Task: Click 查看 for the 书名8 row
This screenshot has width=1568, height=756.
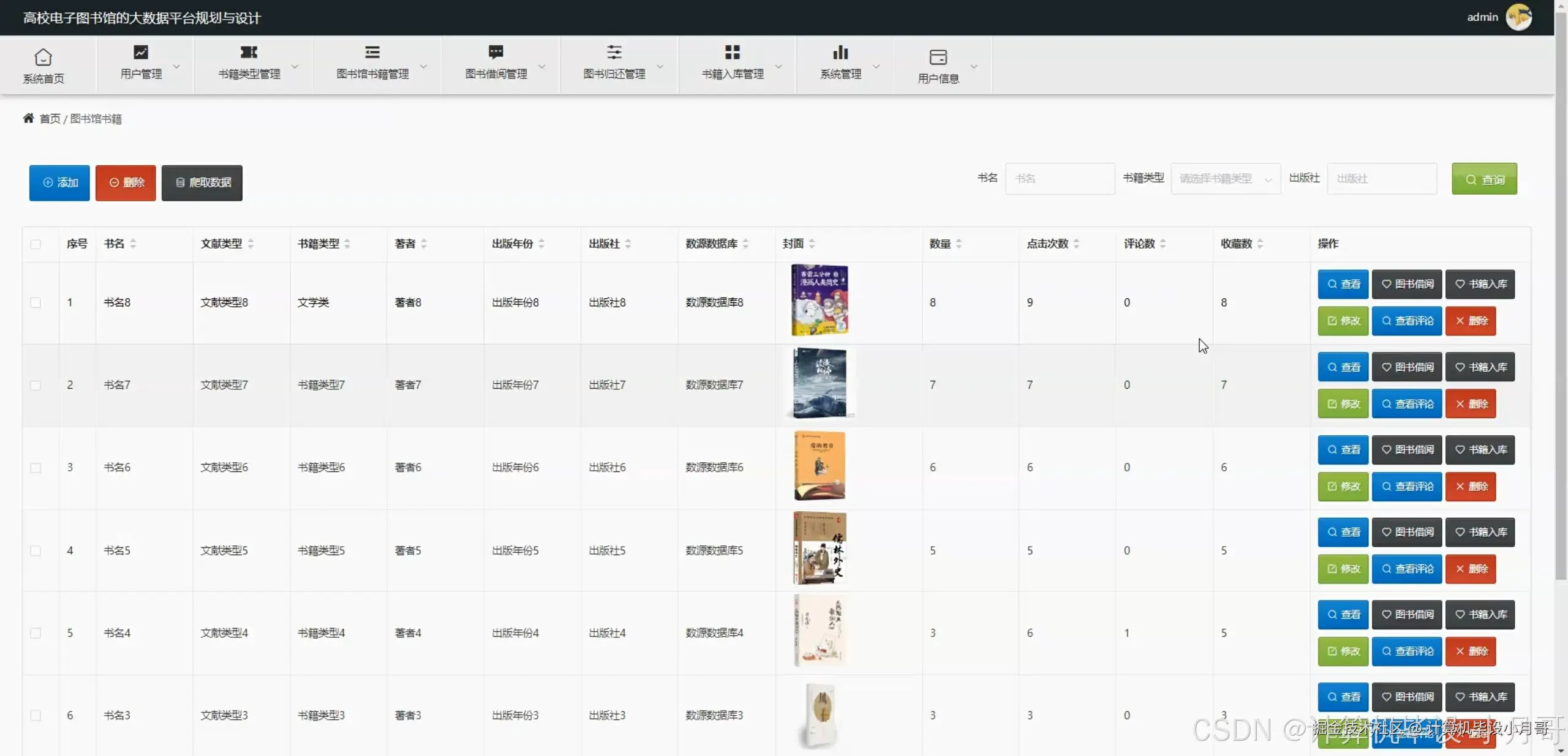Action: (x=1343, y=284)
